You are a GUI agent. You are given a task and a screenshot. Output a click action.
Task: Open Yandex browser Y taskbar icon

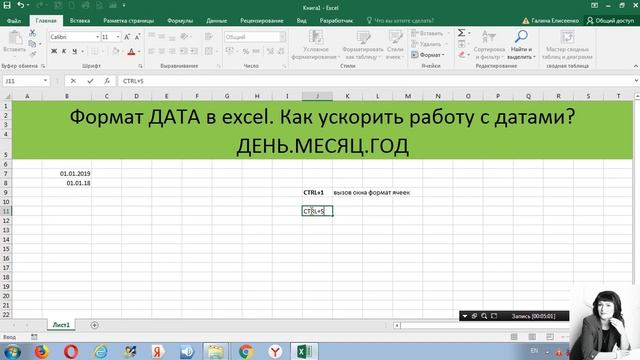pyautogui.click(x=275, y=351)
